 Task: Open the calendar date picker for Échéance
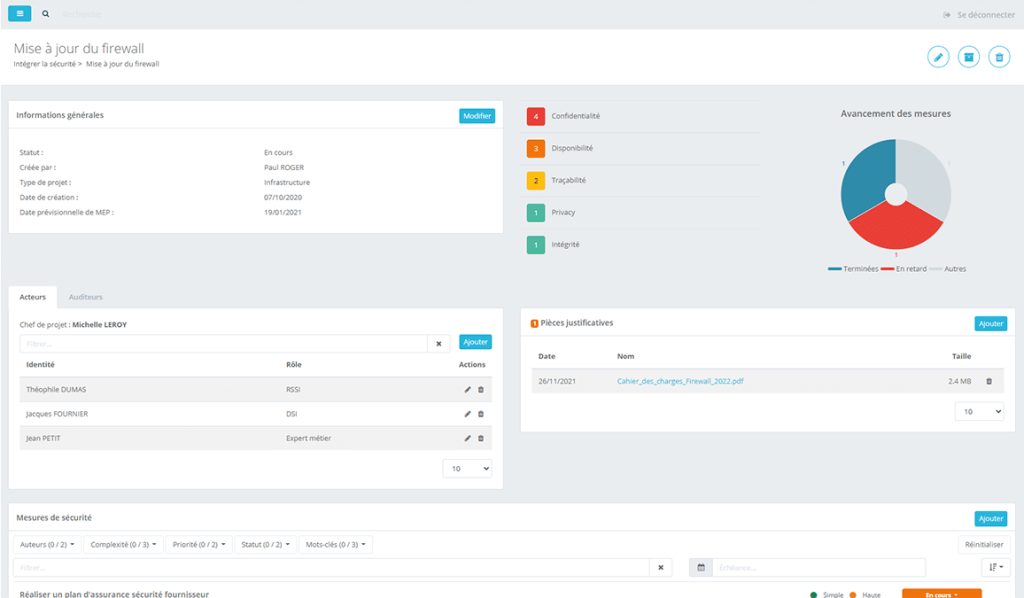click(701, 568)
